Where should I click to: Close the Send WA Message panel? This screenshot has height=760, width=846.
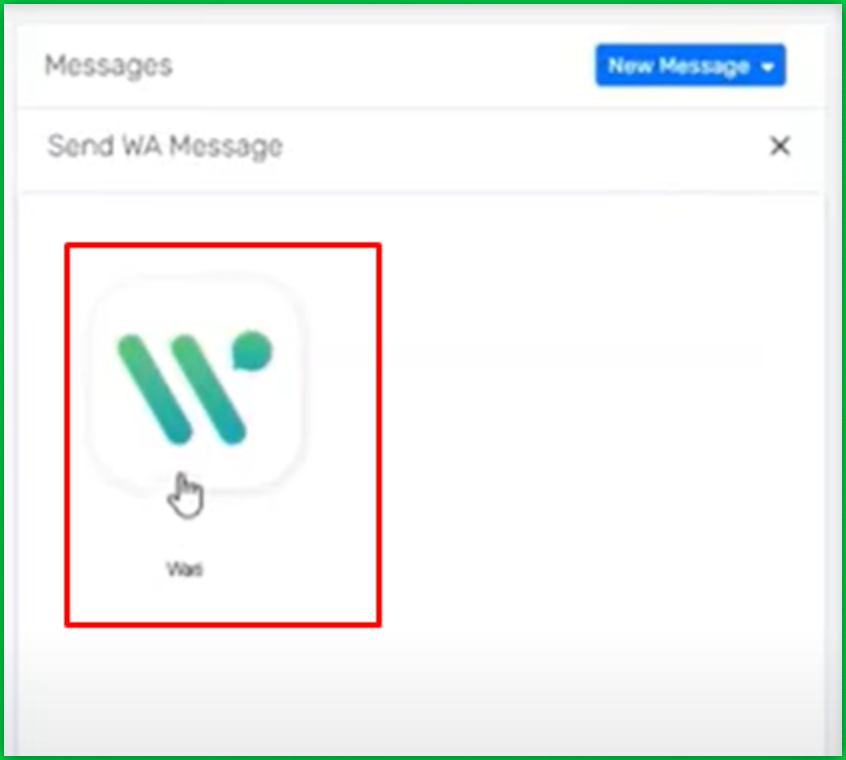780,146
